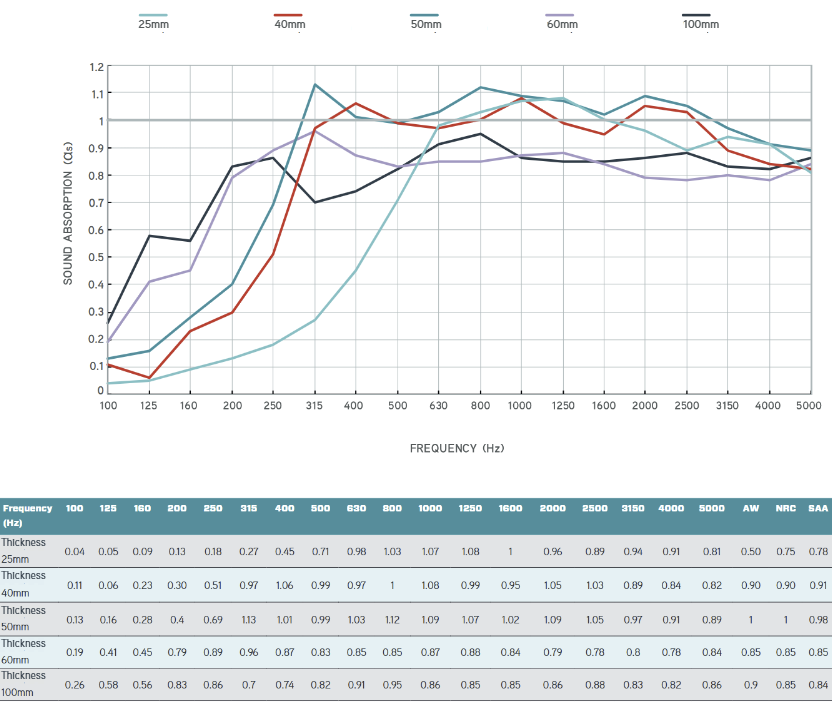The height and width of the screenshot is (727, 832).
Task: Select the SAA column header
Action: (x=817, y=509)
